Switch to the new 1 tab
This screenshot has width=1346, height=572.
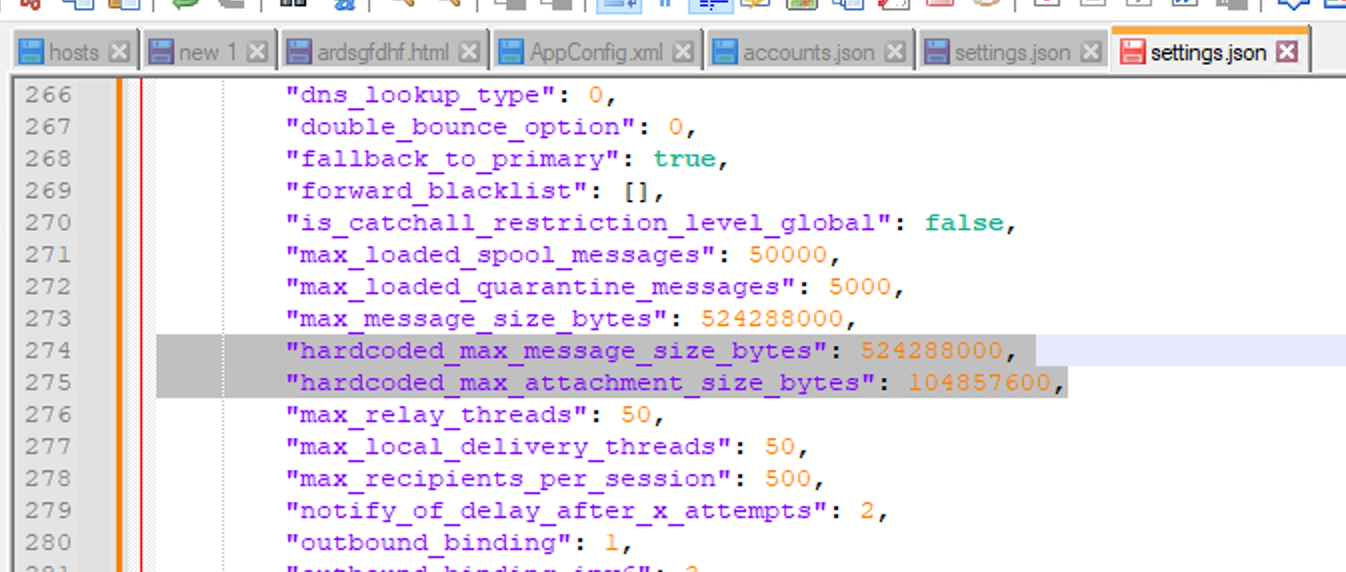pyautogui.click(x=206, y=52)
